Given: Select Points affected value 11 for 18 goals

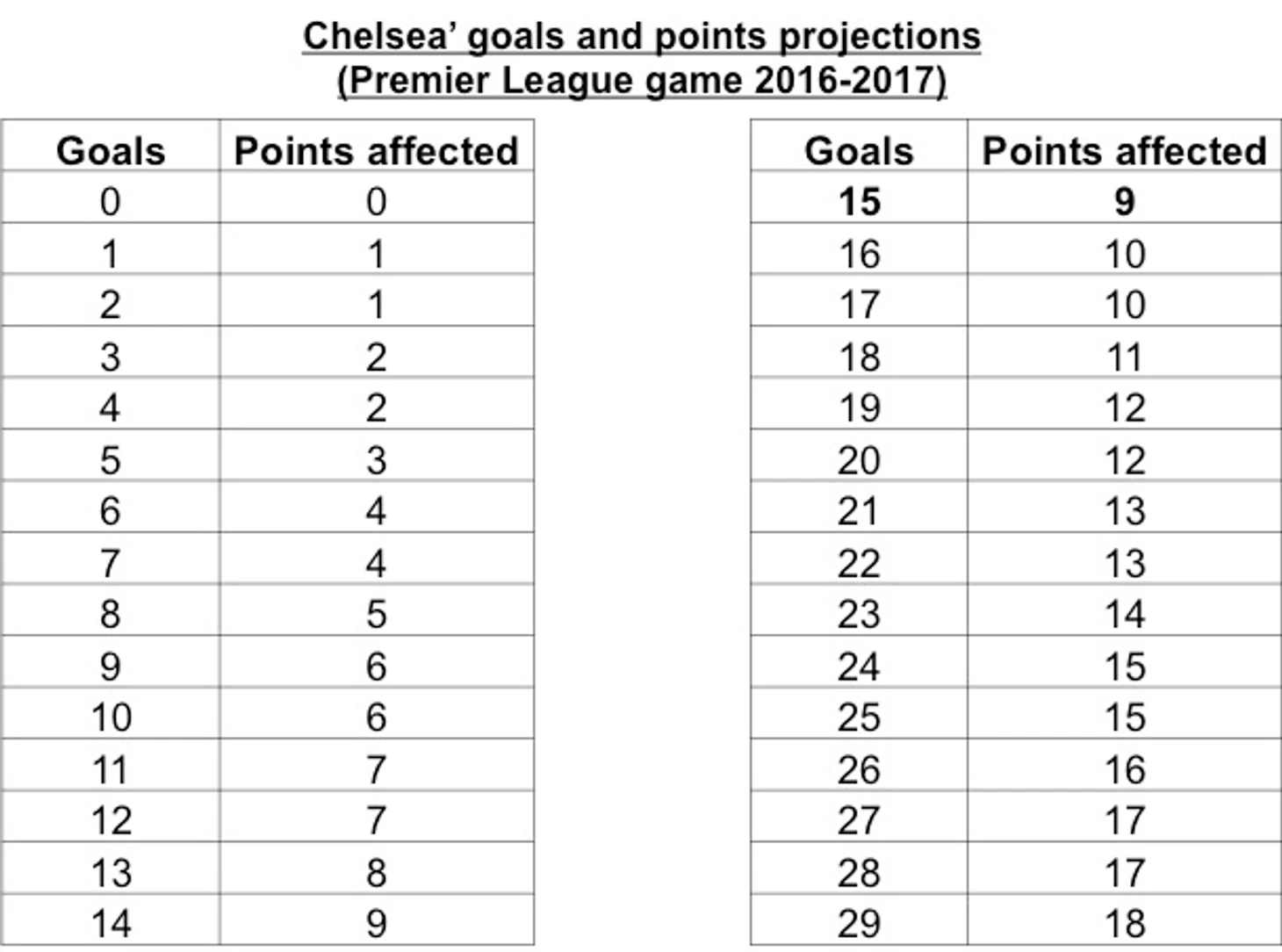Looking at the screenshot, I should coord(1124,357).
